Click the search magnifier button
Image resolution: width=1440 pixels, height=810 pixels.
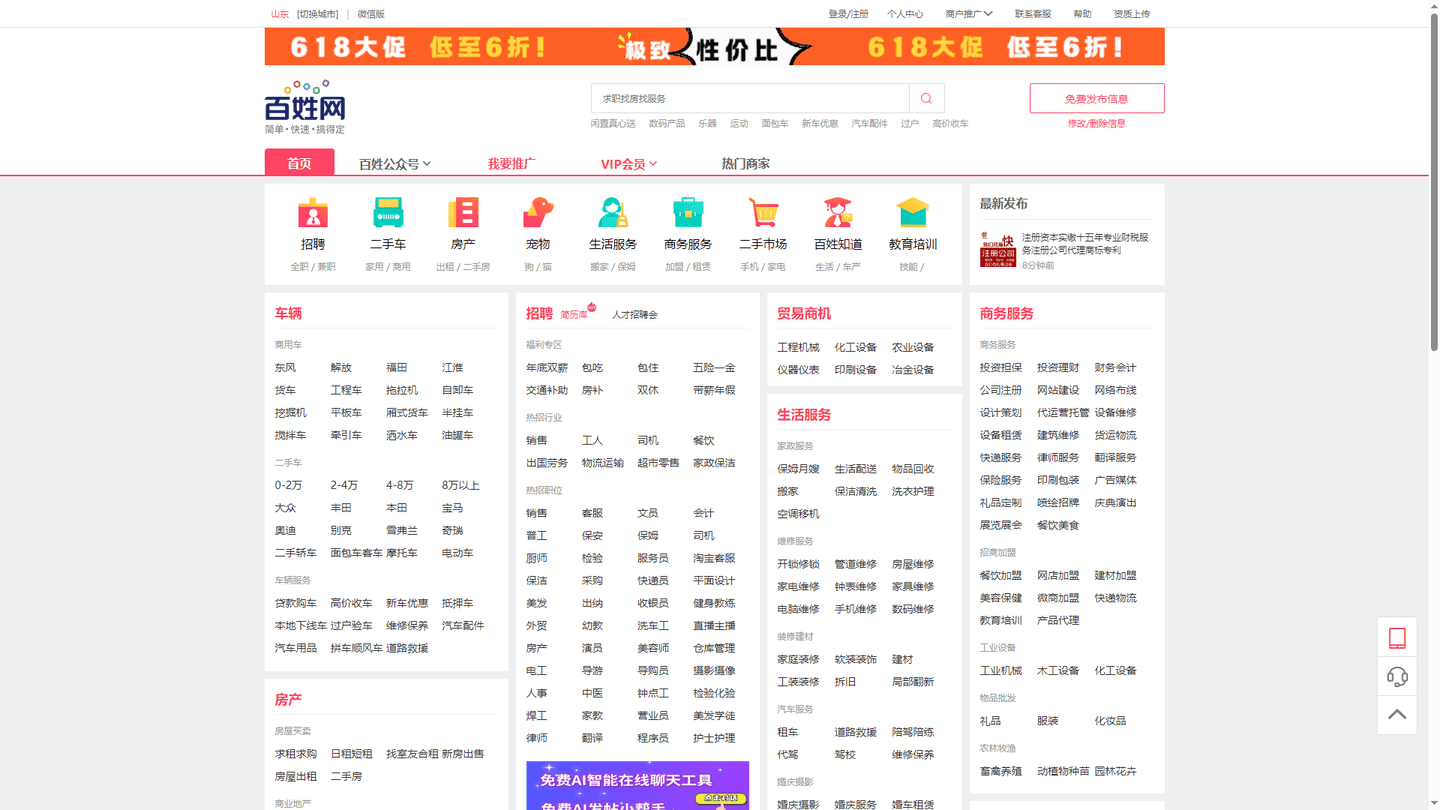(927, 98)
